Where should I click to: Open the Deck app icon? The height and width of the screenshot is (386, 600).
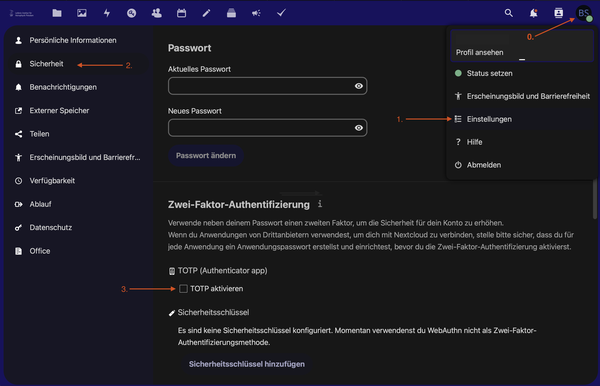pyautogui.click(x=231, y=13)
